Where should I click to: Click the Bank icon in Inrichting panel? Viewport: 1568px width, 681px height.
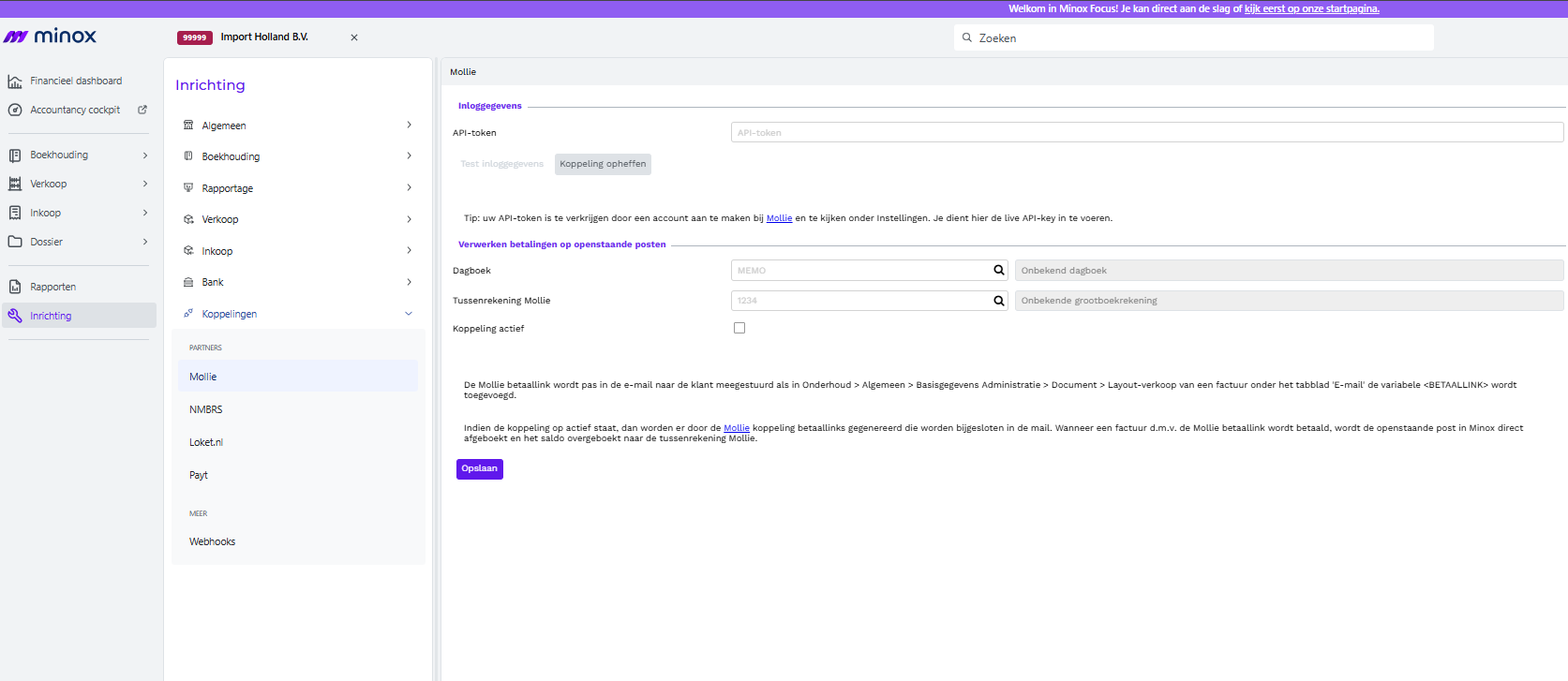188,282
